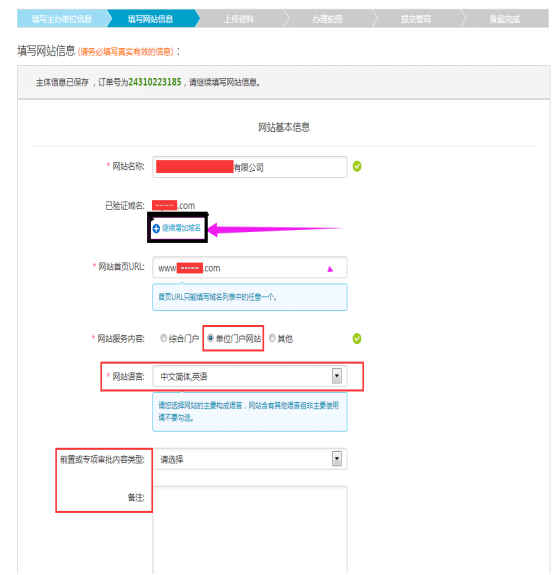This screenshot has height=575, width=554.
Task: Open the 网站语言 dropdown arrow
Action: point(337,376)
